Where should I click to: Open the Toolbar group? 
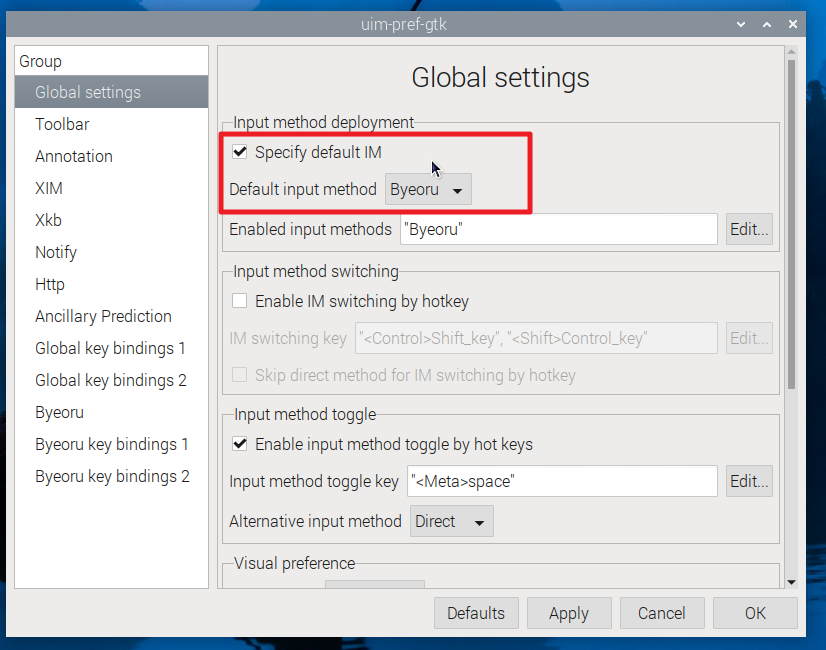point(112,124)
